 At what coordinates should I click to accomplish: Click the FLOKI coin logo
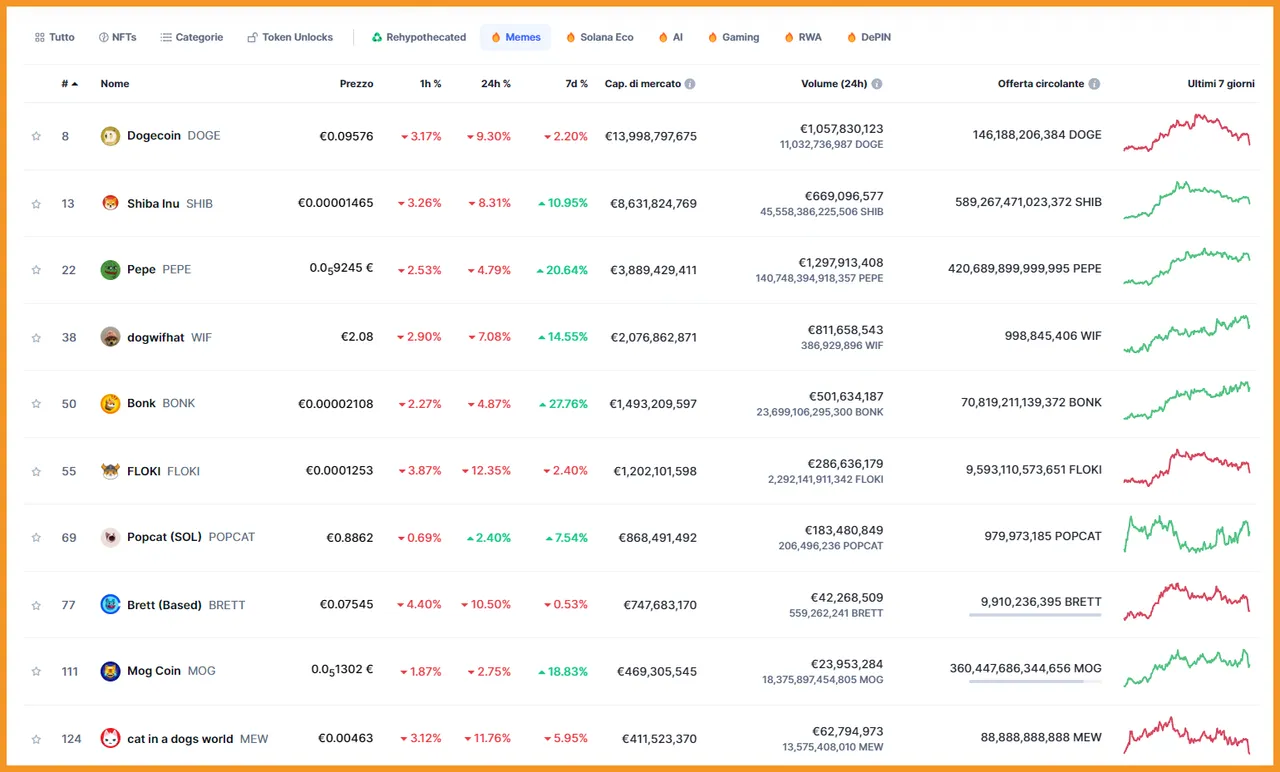pos(110,471)
